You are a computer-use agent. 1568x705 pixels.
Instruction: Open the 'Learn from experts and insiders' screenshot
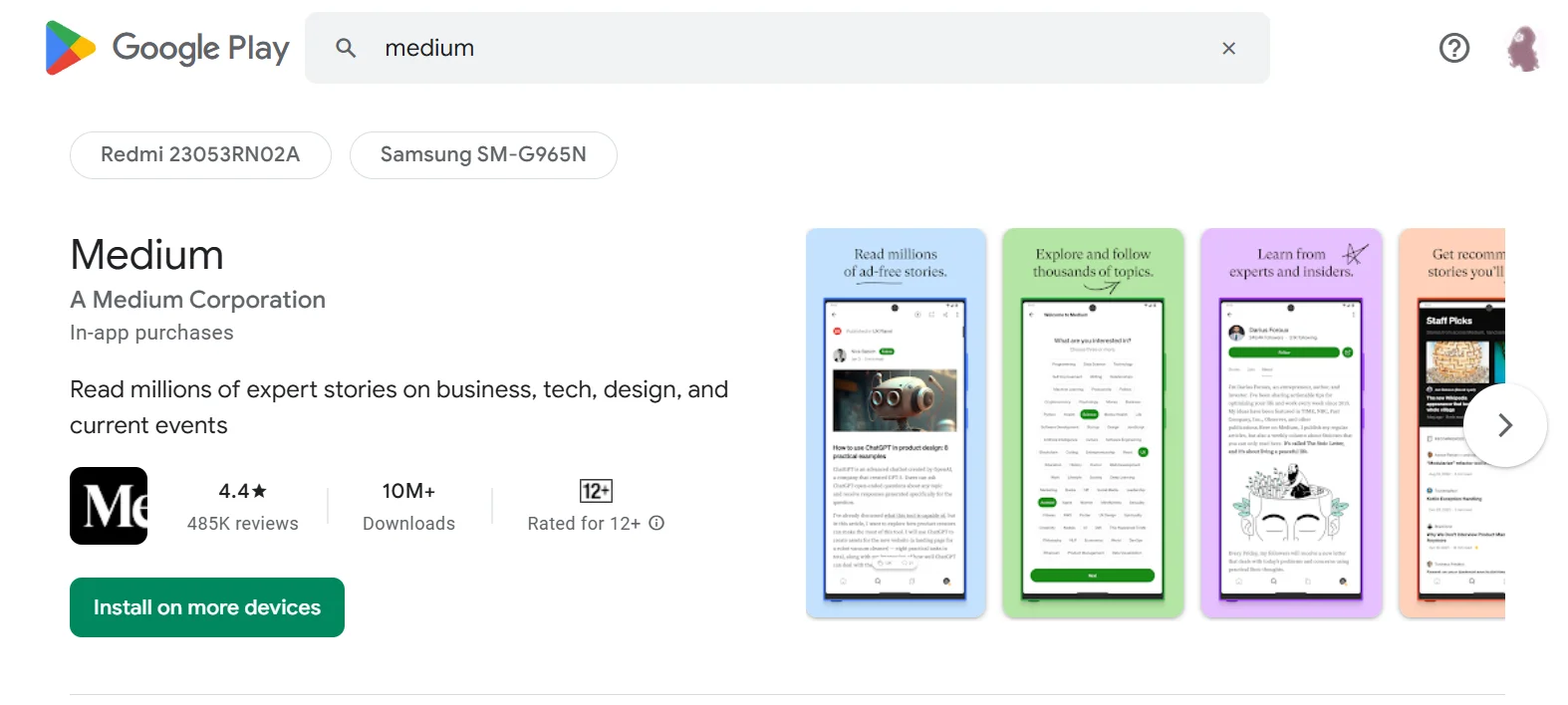pos(1291,423)
